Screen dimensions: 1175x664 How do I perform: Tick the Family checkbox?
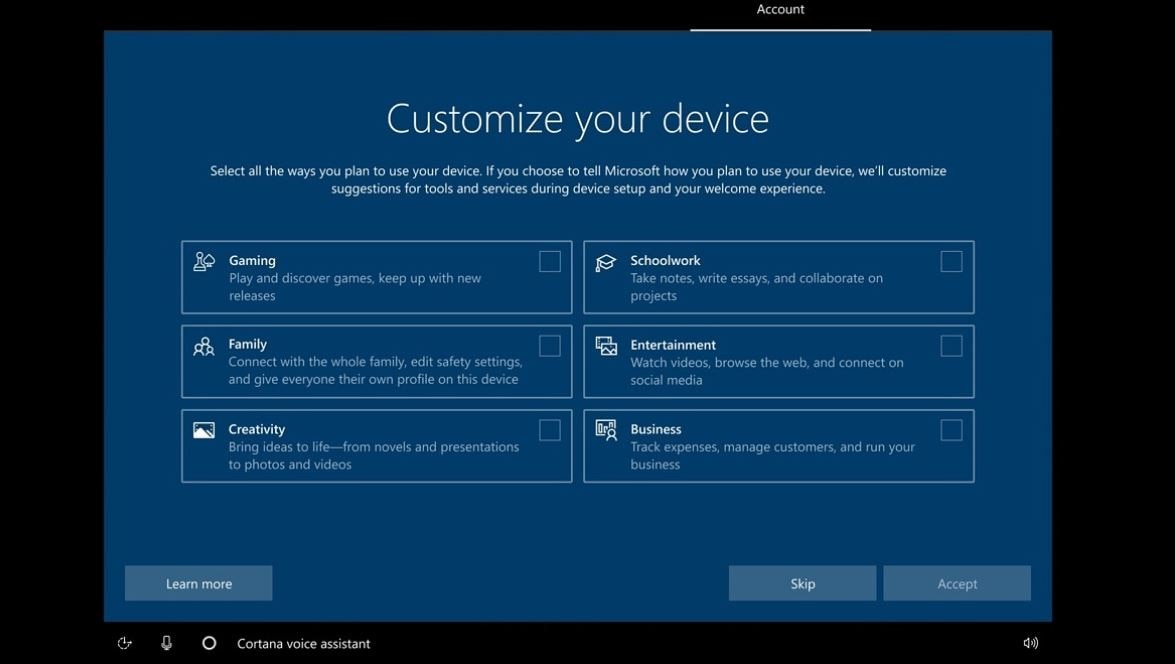coord(550,346)
